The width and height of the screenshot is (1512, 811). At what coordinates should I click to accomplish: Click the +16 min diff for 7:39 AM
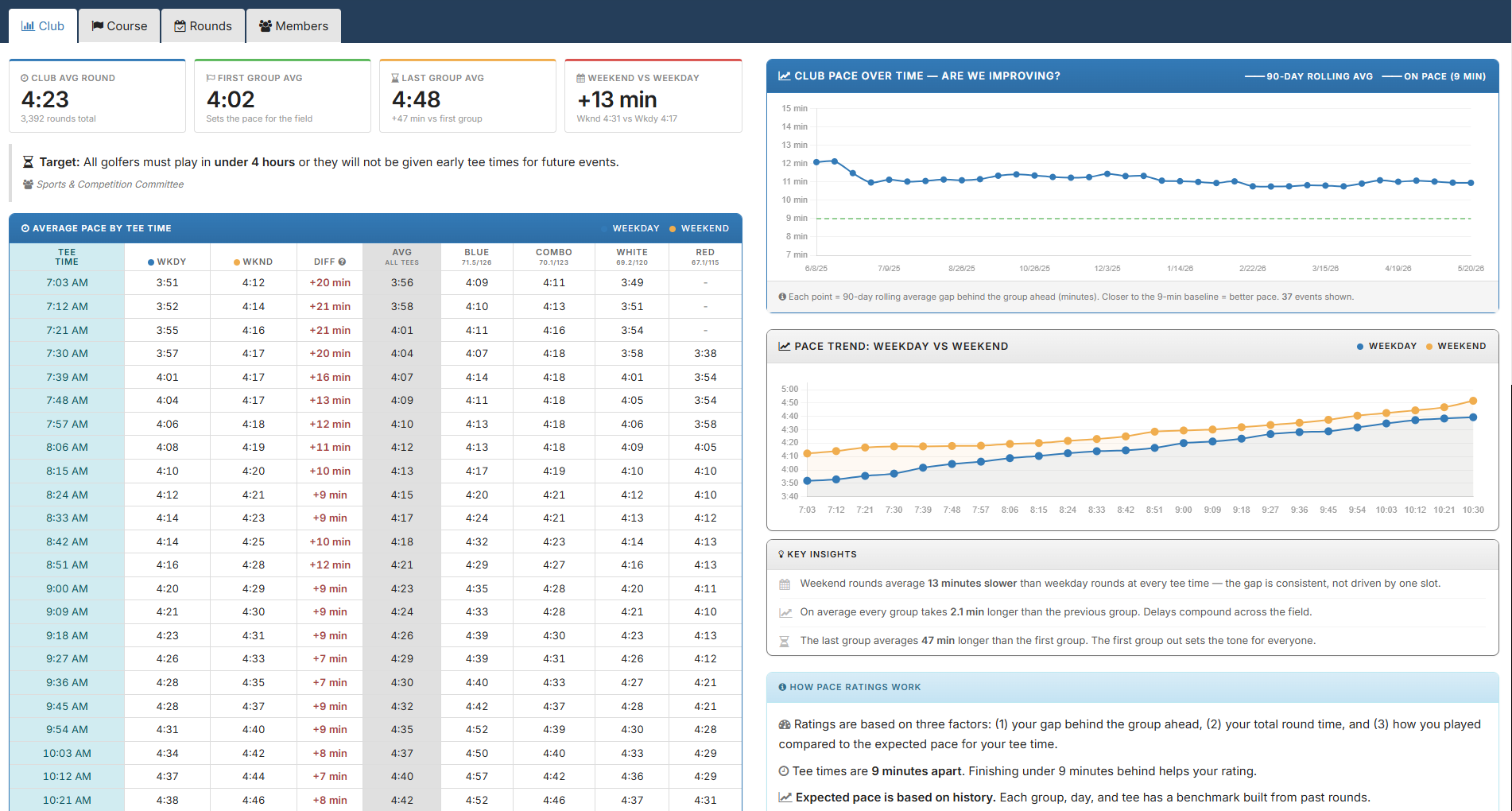tap(330, 377)
